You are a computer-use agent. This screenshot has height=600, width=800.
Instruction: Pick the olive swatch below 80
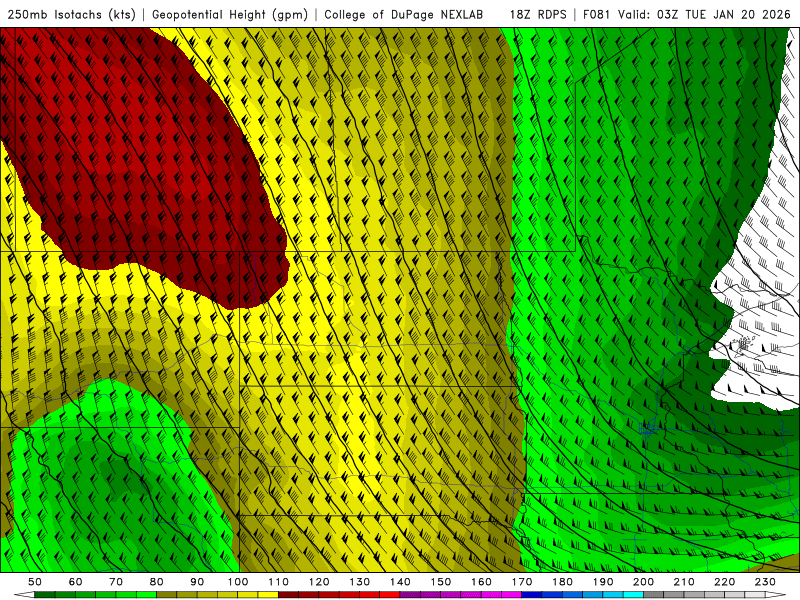coord(167,595)
